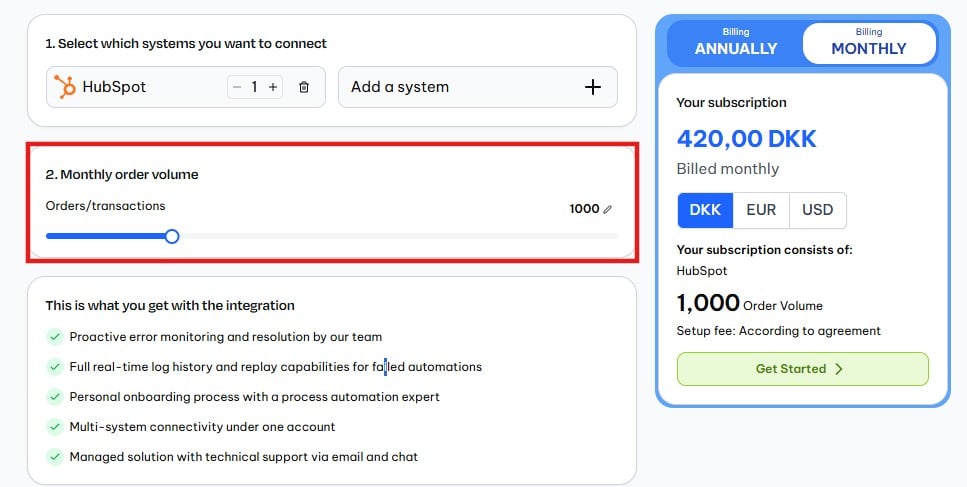Switch billing to Monthly
Viewport: 967px width, 487px height.
pos(869,43)
